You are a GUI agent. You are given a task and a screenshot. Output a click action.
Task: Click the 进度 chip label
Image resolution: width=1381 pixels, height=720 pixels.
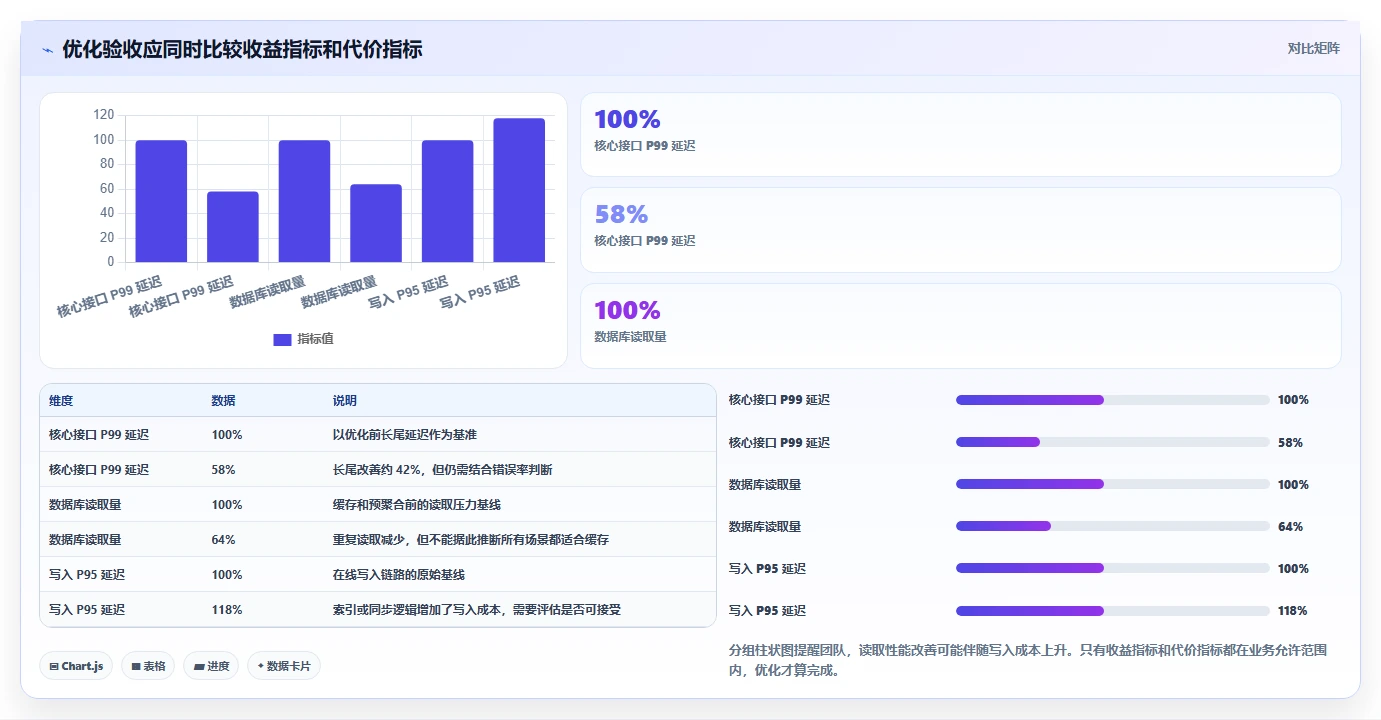(218, 666)
